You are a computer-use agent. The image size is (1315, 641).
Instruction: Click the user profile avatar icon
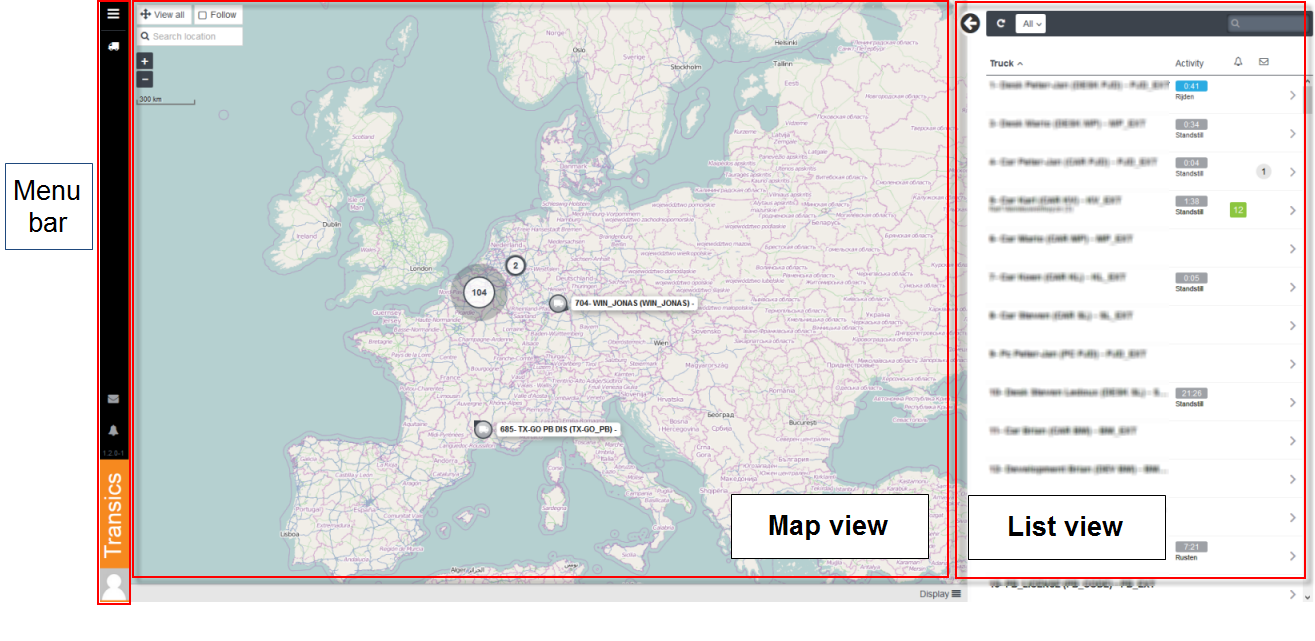pyautogui.click(x=114, y=586)
